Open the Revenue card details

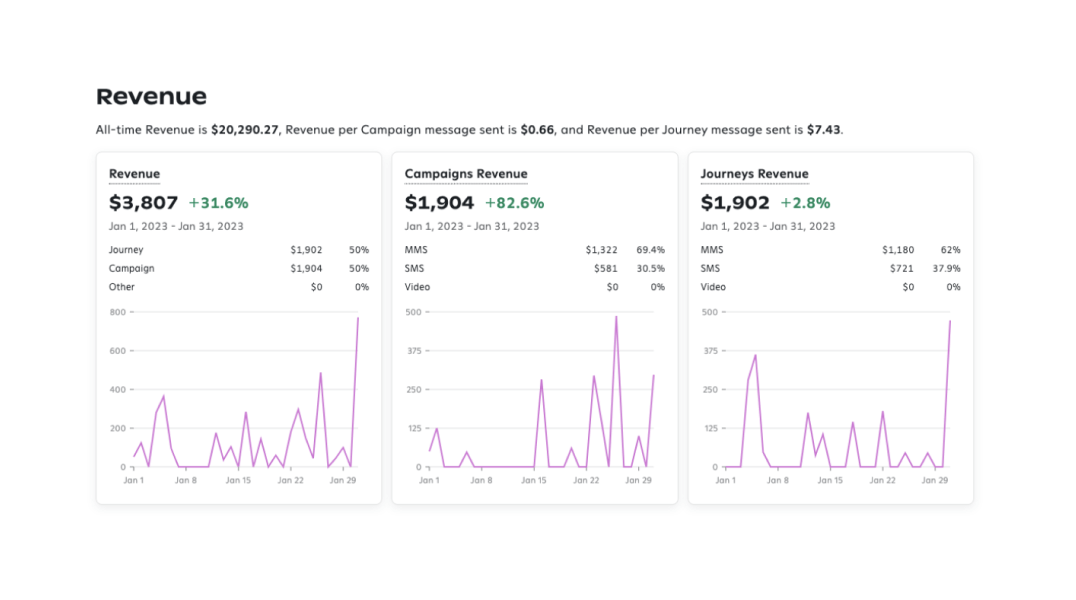point(134,173)
